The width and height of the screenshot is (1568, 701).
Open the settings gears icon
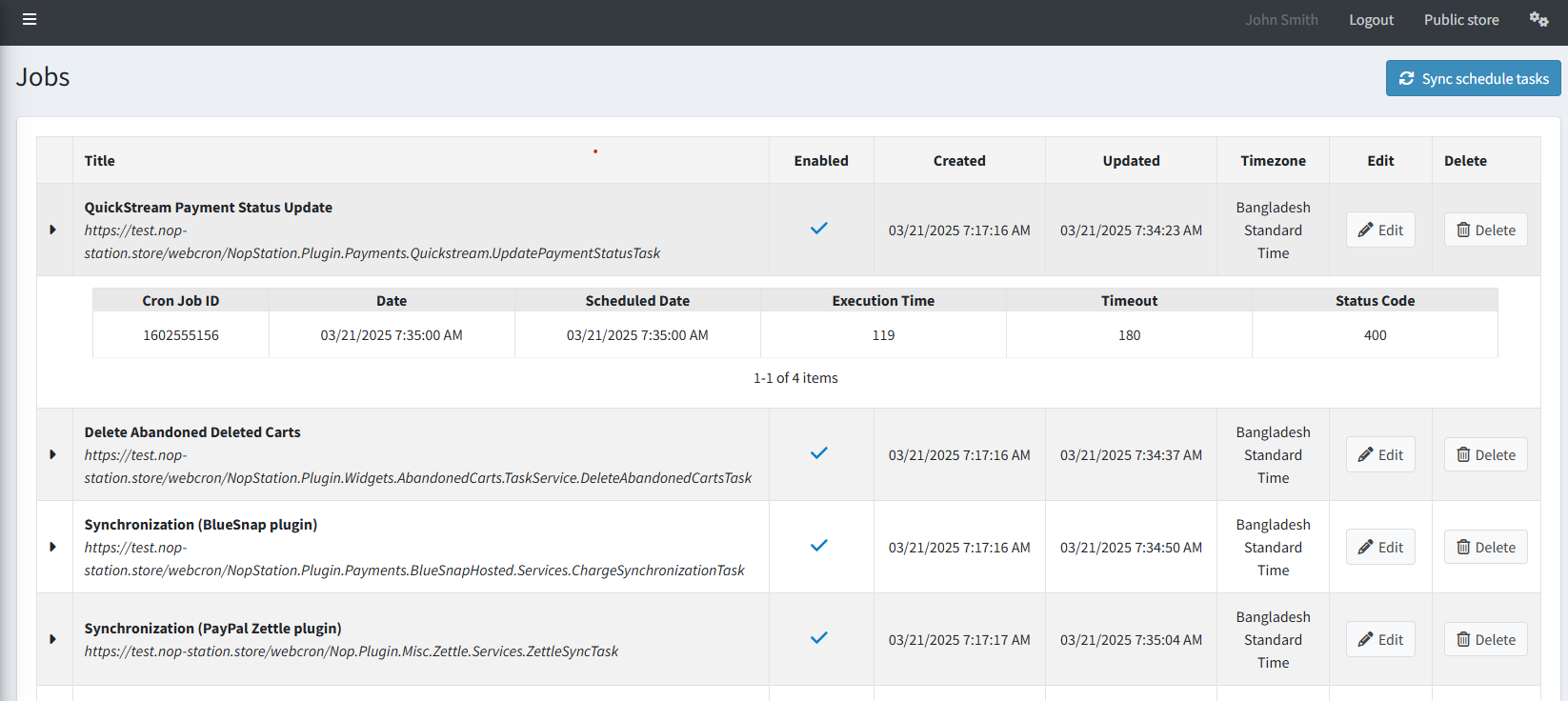point(1538,19)
